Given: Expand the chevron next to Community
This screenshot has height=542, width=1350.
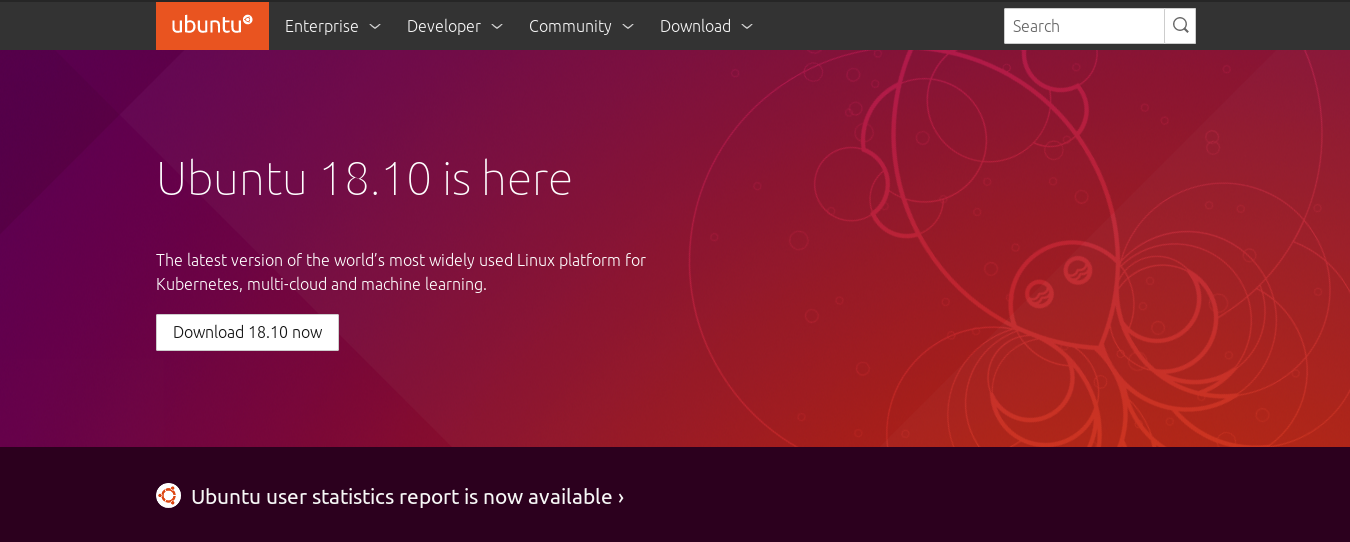Looking at the screenshot, I should 628,27.
